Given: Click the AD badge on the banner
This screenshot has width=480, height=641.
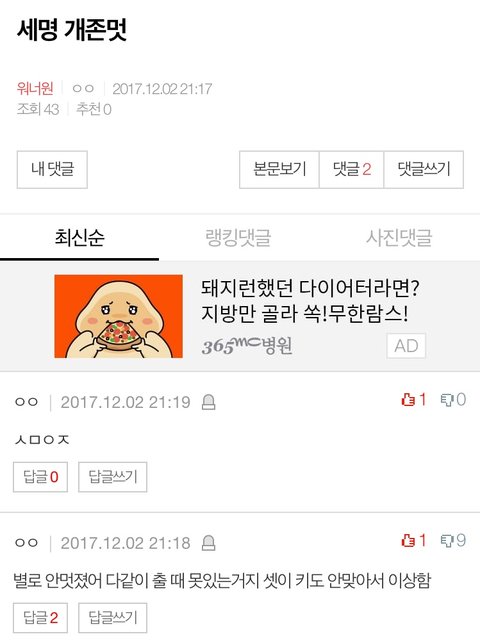Looking at the screenshot, I should 406,346.
